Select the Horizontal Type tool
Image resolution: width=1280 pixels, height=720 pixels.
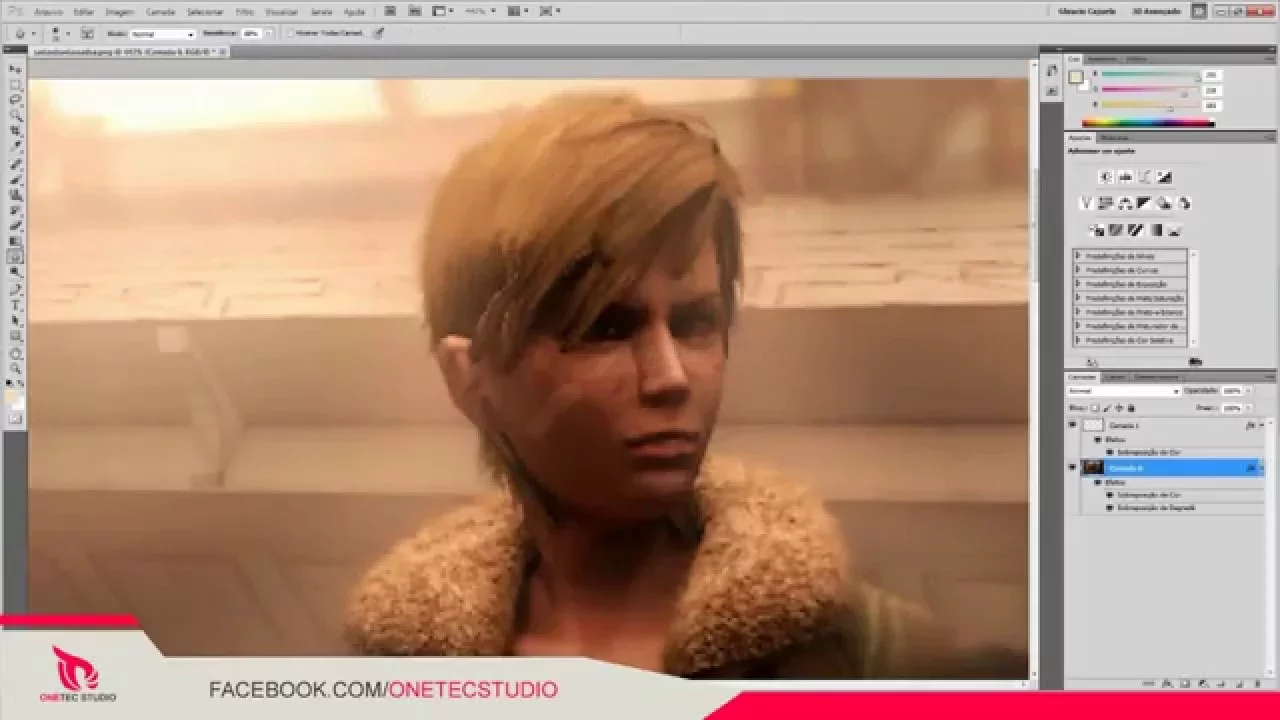pyautogui.click(x=16, y=305)
